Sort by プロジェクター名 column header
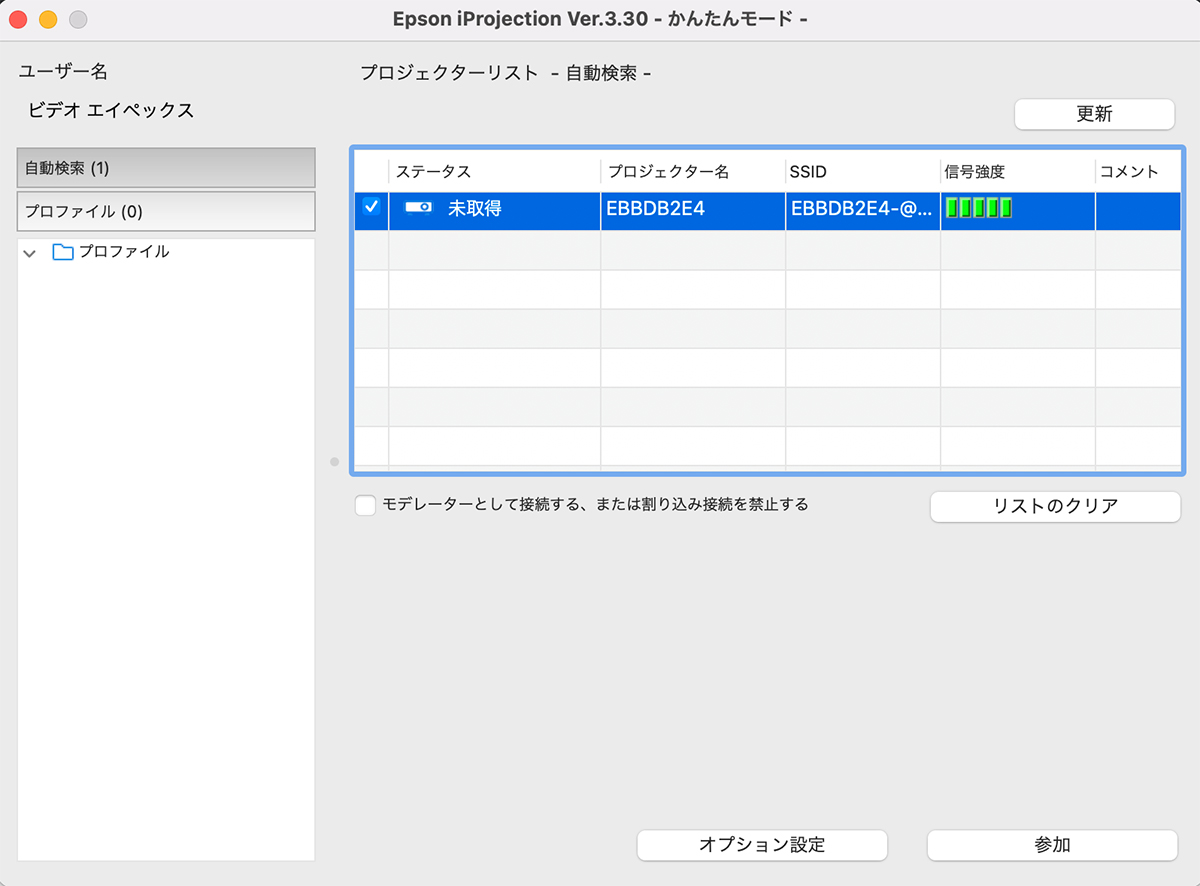 pyautogui.click(x=693, y=171)
